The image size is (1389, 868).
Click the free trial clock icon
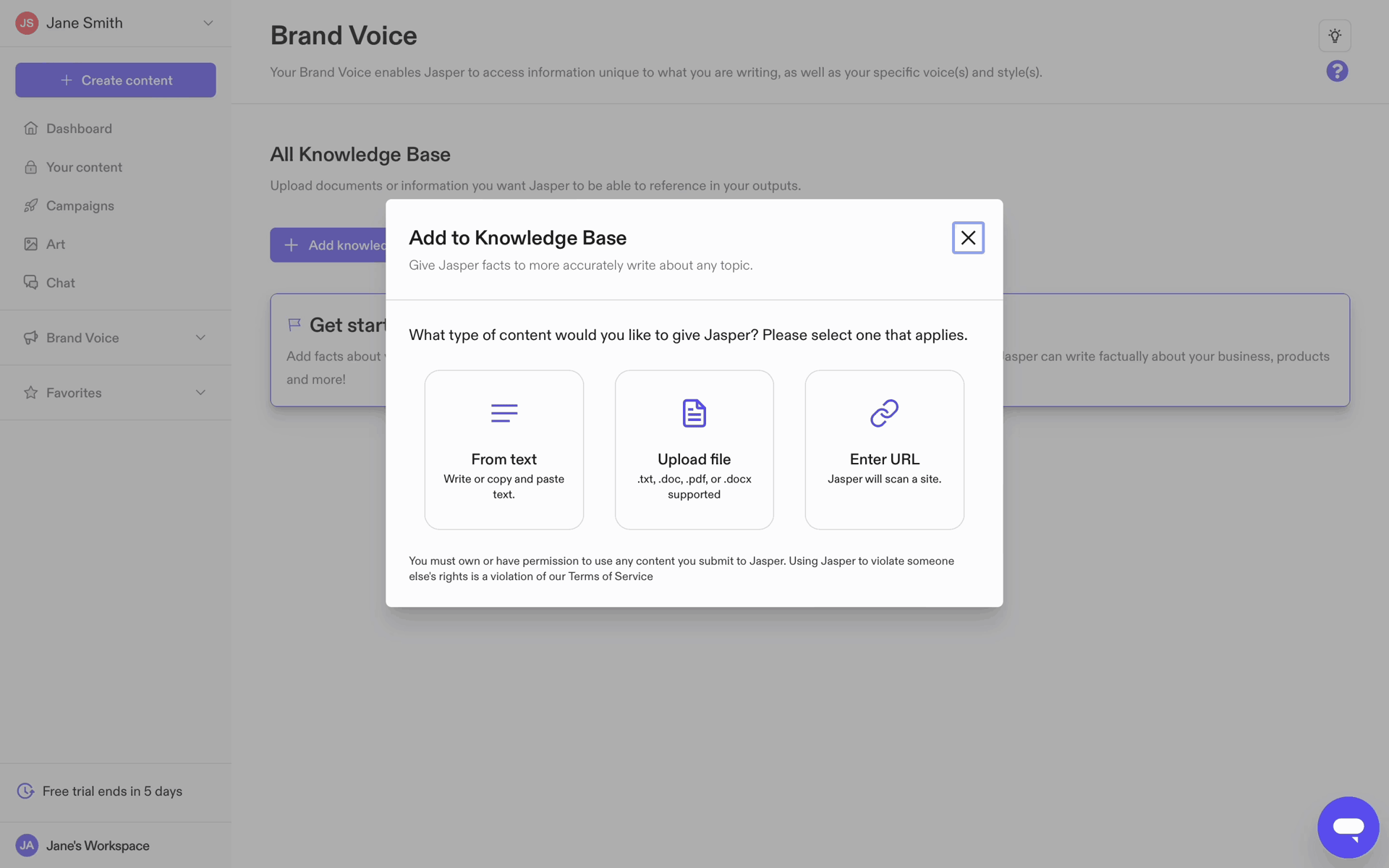pos(25,791)
